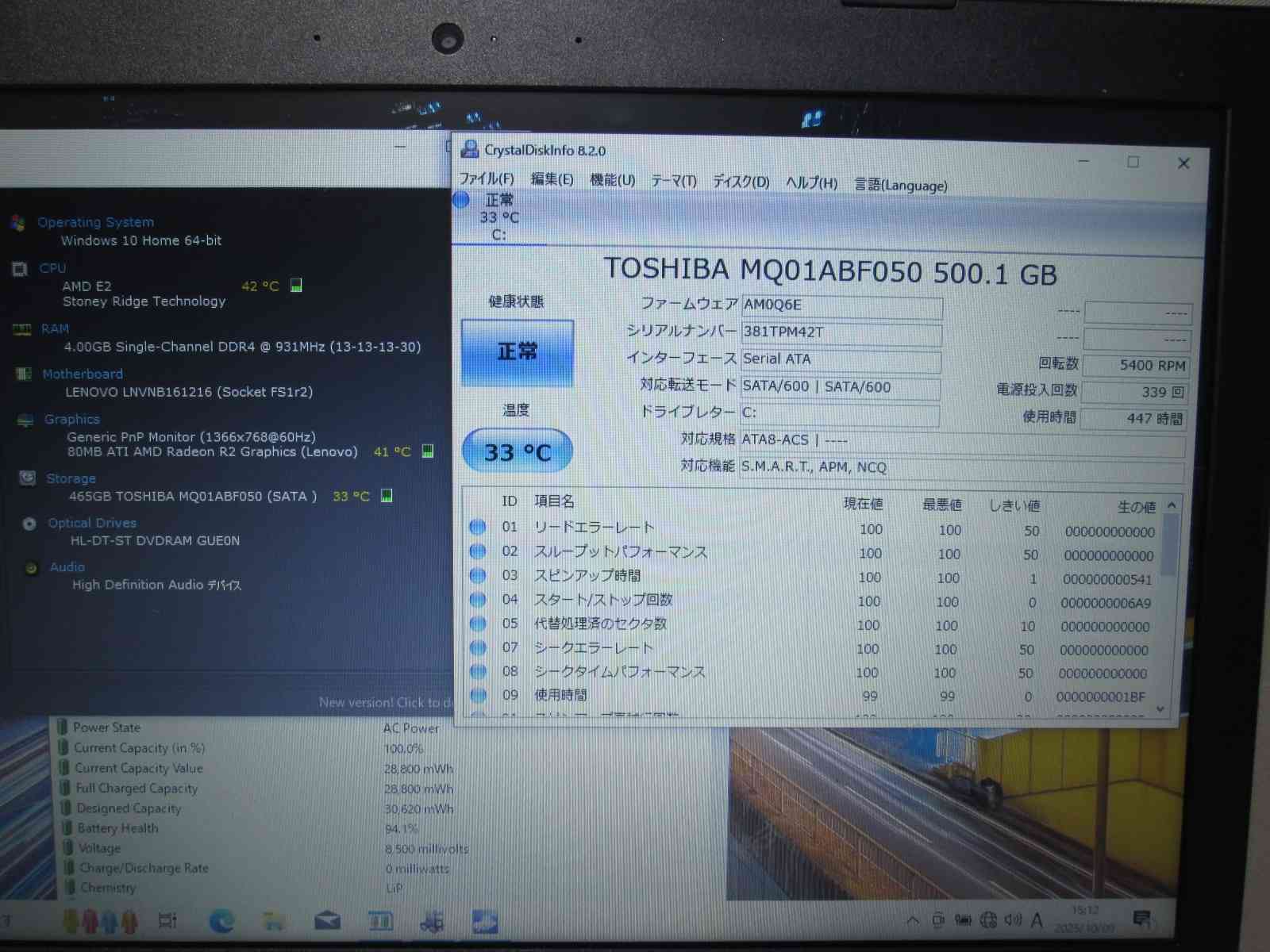Open the 機能(U) menu
Image resolution: width=1270 pixels, height=952 pixels.
click(x=612, y=180)
